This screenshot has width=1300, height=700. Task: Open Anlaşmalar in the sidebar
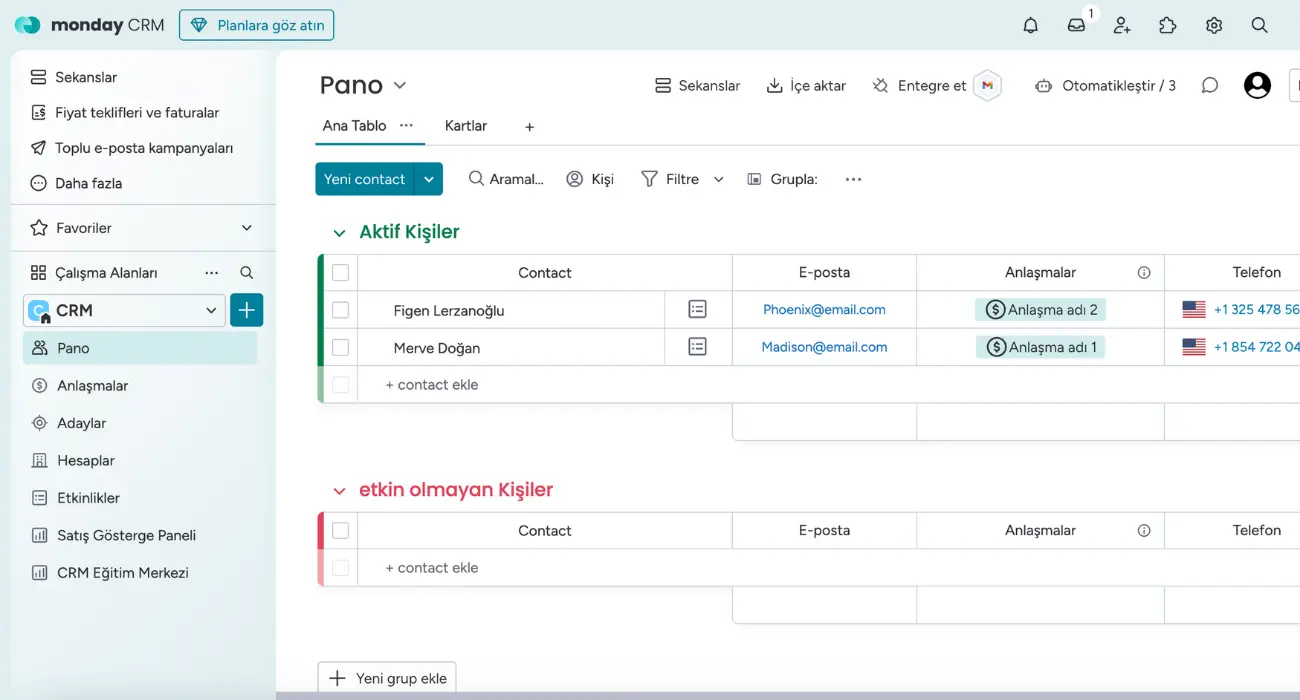point(92,386)
